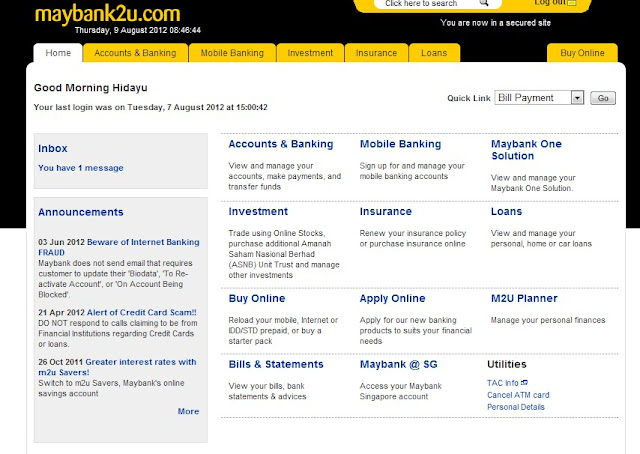Open the Apply Online section
Screen dimensions: 640x454
[x=392, y=298]
